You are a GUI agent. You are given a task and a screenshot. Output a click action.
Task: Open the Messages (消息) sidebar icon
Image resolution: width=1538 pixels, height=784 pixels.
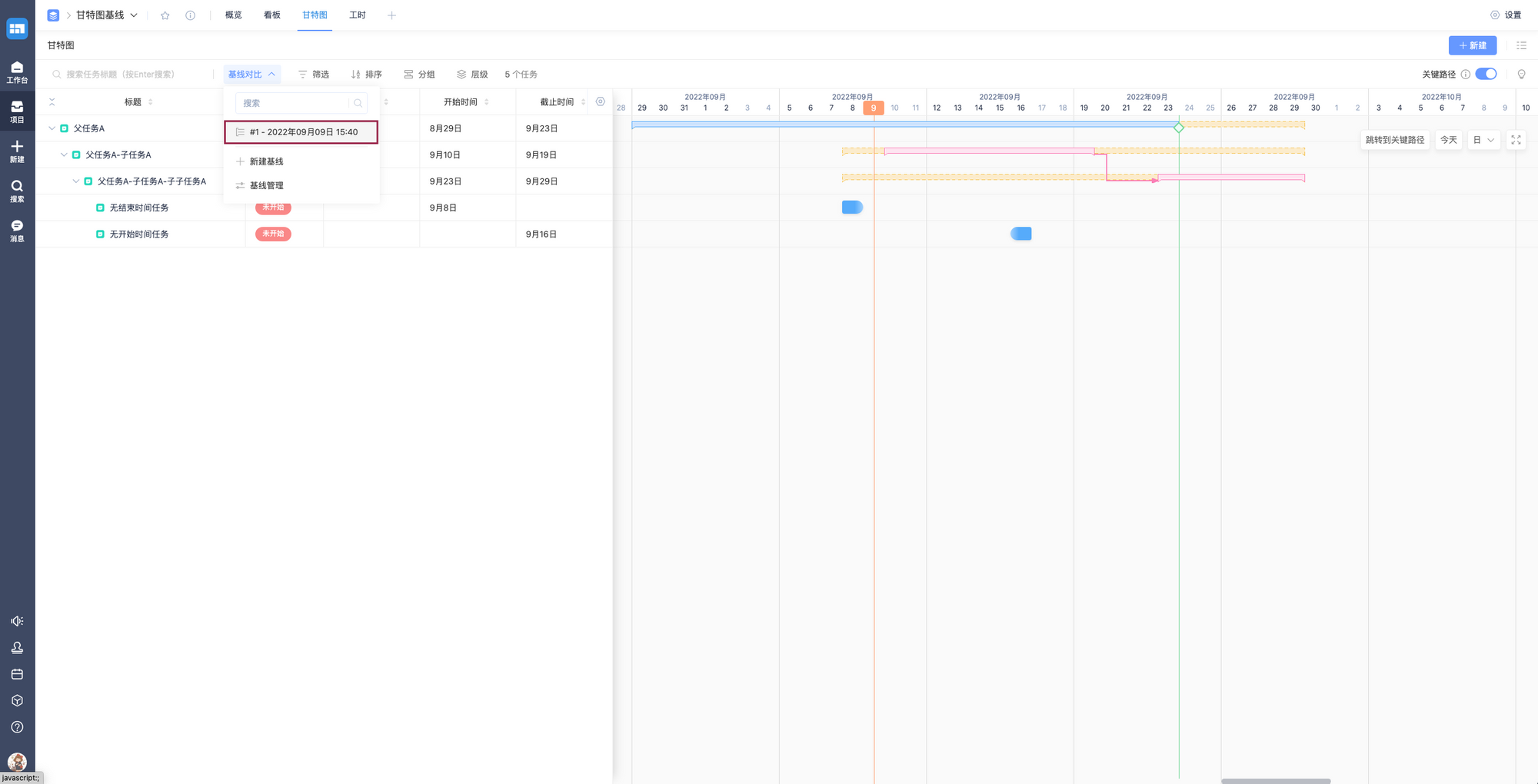click(17, 230)
